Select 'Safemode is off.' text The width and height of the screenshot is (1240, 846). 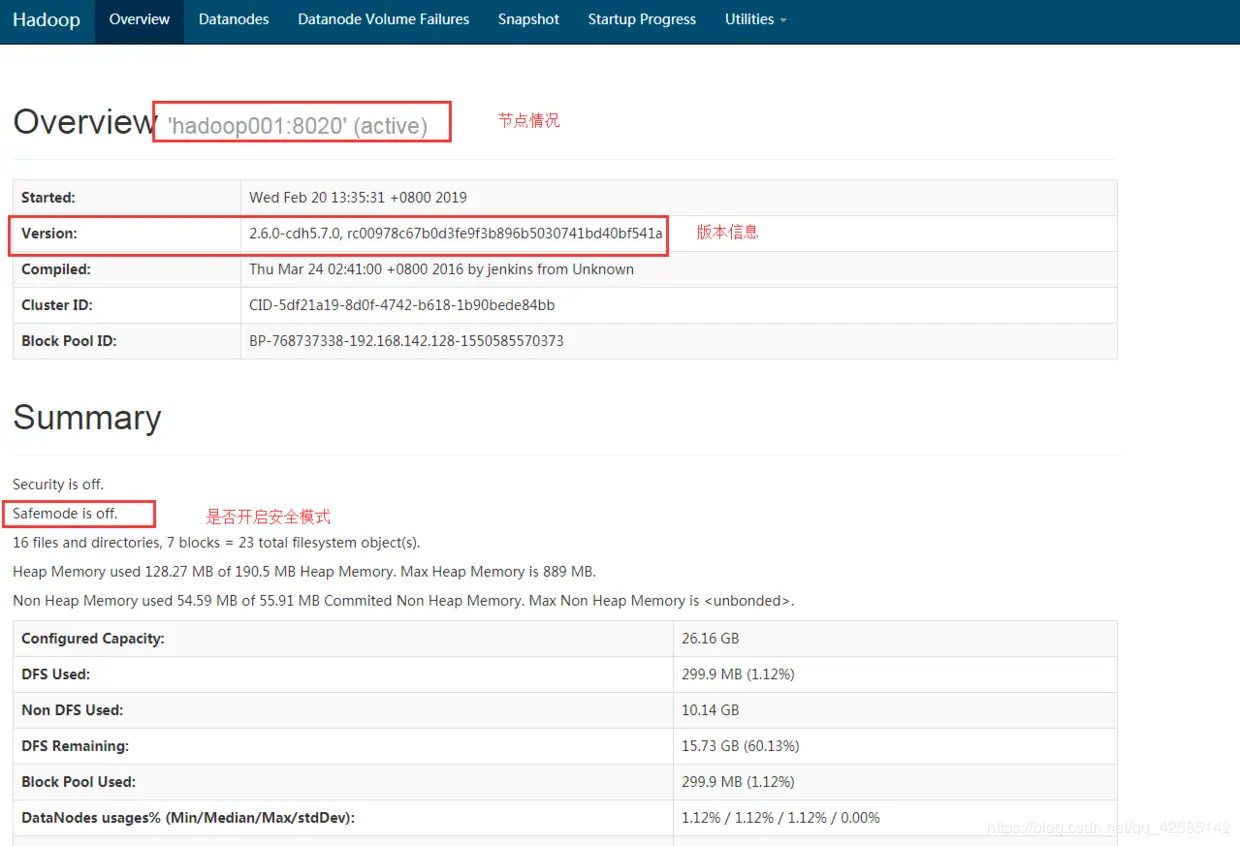(x=65, y=514)
